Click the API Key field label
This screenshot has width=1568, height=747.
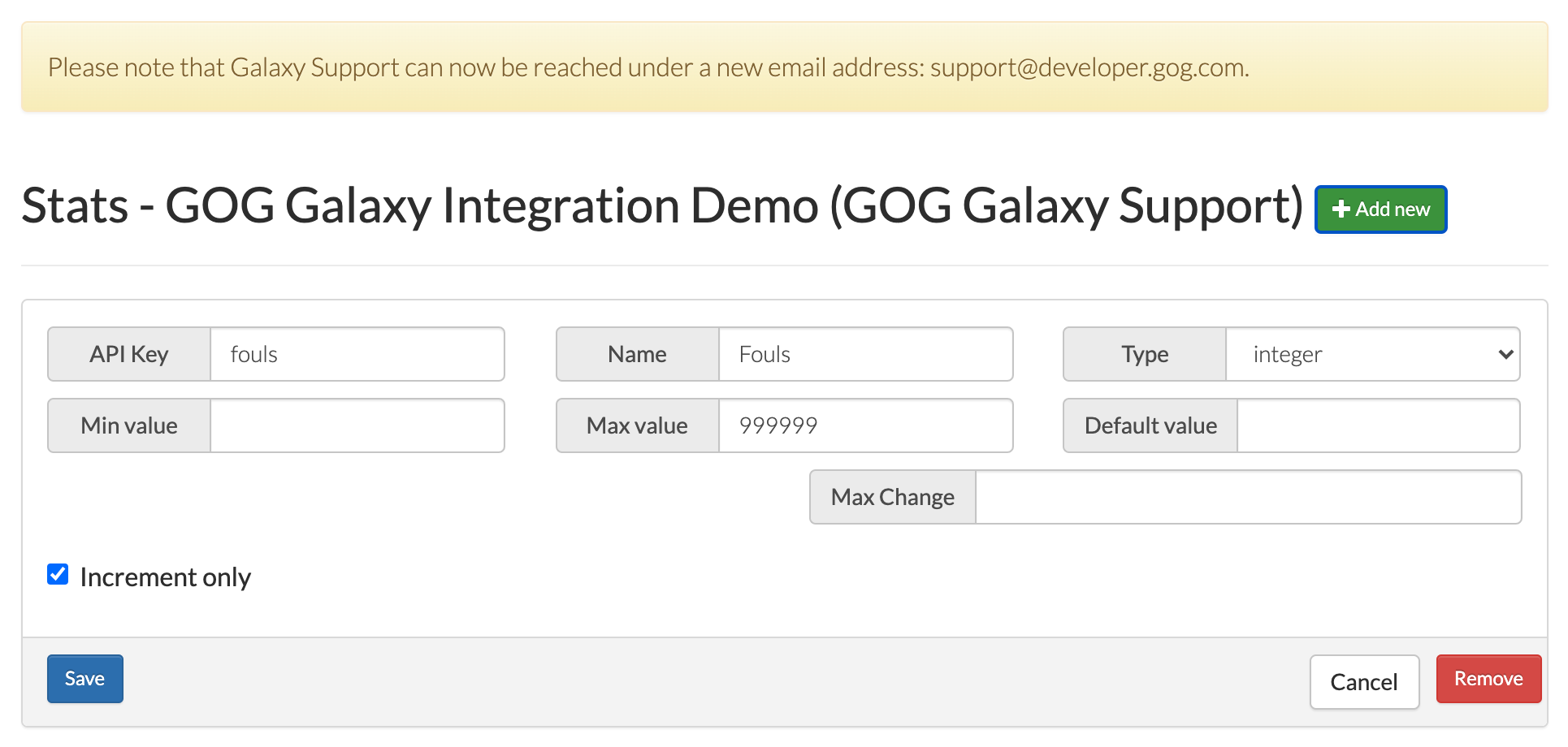point(129,354)
